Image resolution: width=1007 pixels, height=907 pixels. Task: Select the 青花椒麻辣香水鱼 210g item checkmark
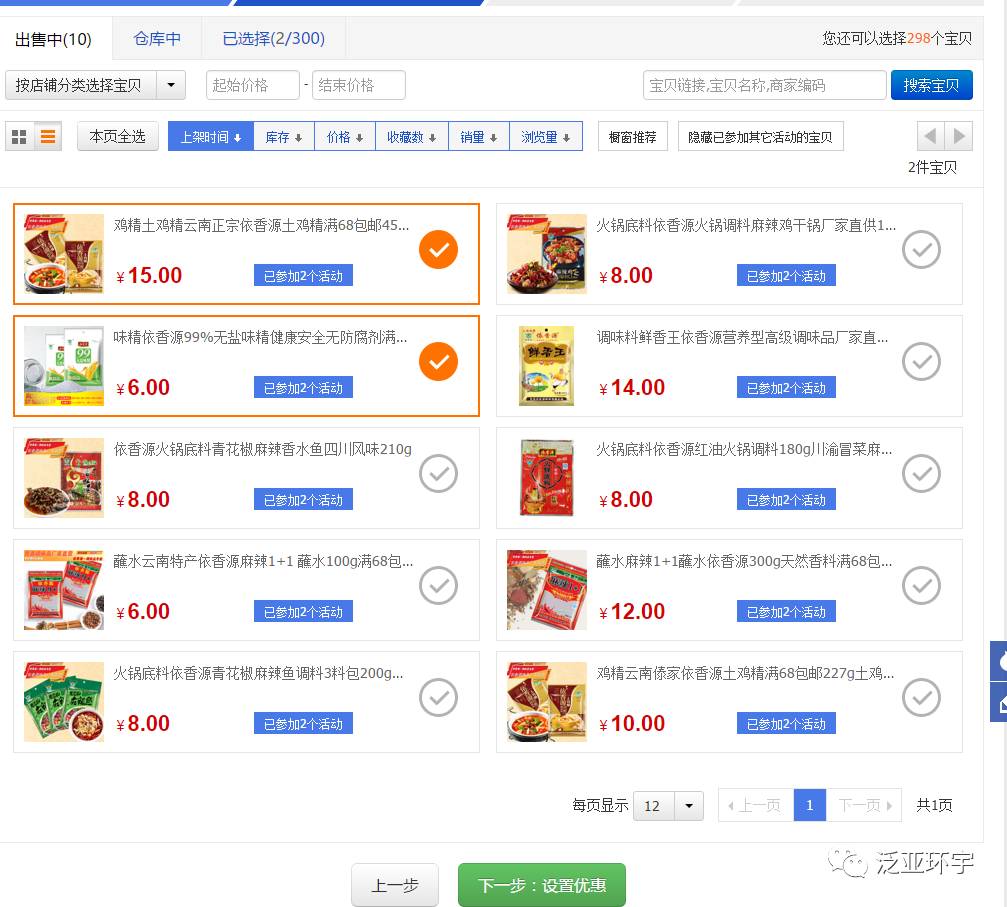coord(439,473)
